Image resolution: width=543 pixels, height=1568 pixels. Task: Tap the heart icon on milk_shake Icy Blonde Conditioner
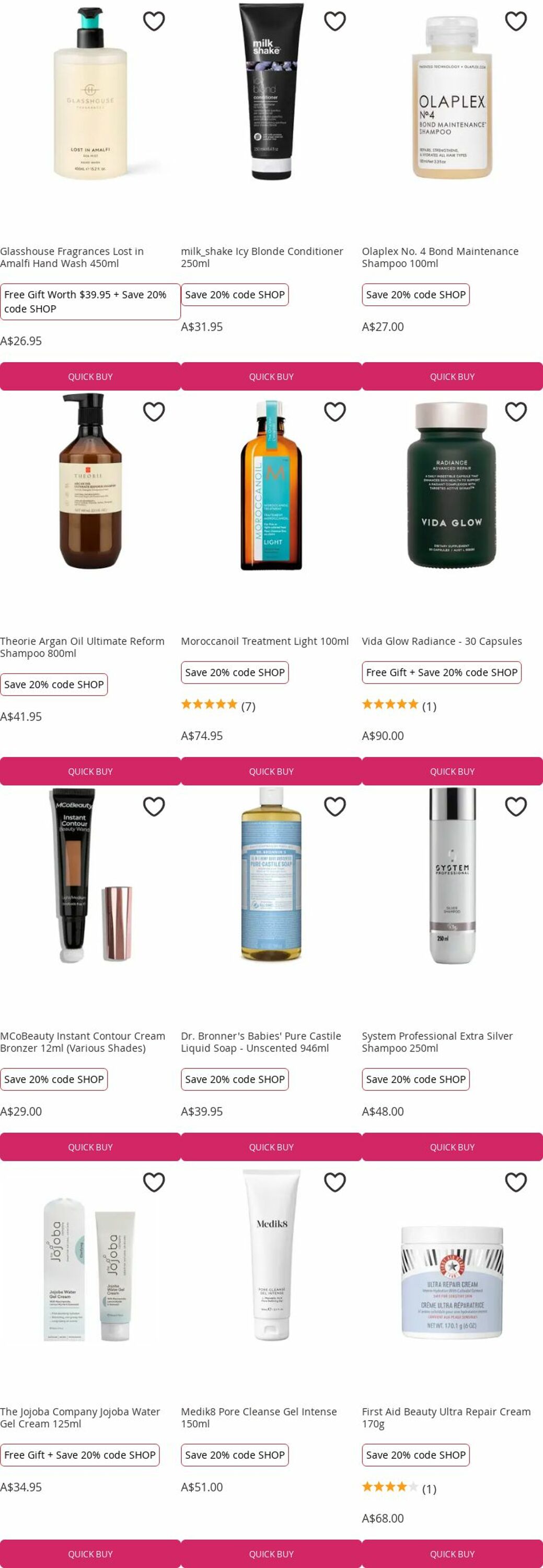click(335, 21)
